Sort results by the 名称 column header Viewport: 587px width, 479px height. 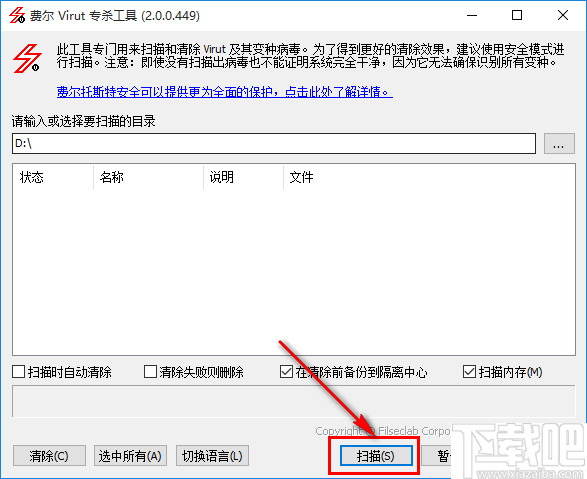click(x=148, y=177)
